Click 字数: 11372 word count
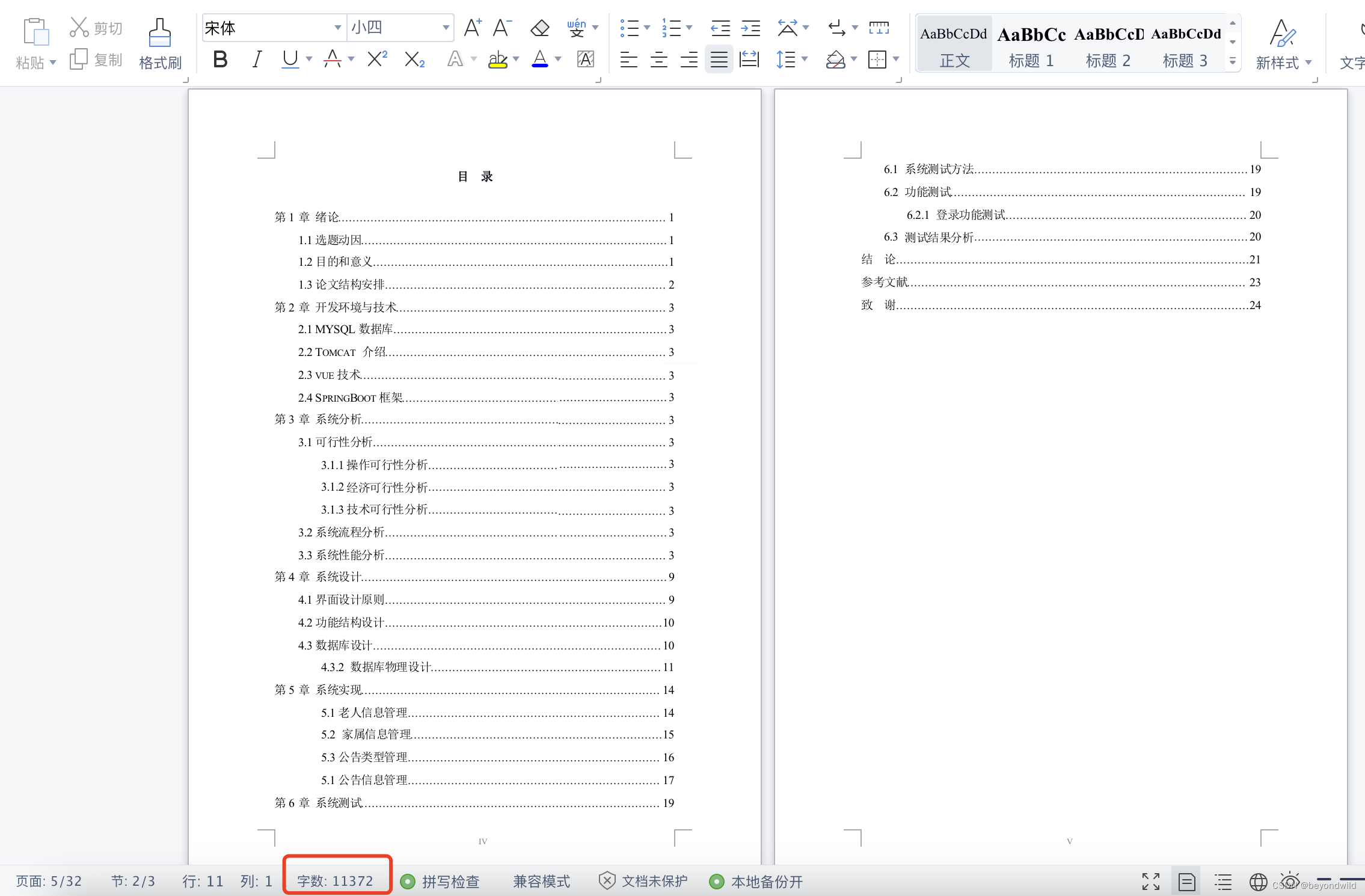Viewport: 1365px width, 896px height. point(336,881)
